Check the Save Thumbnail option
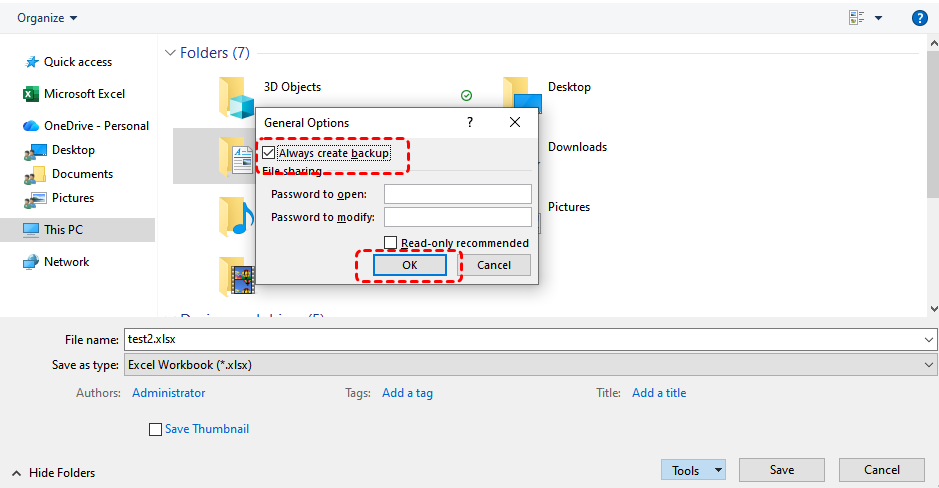 [x=155, y=429]
